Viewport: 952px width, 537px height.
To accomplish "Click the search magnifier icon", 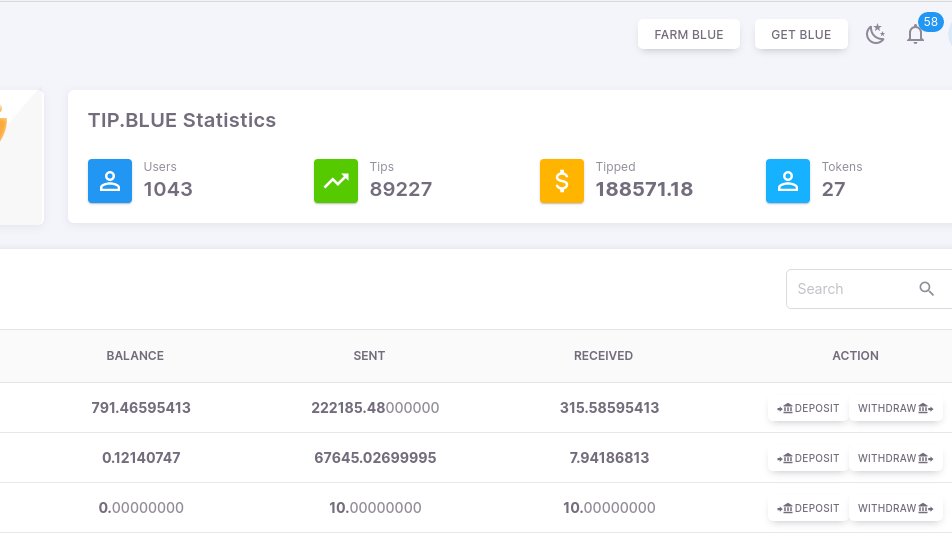I will click(x=926, y=289).
